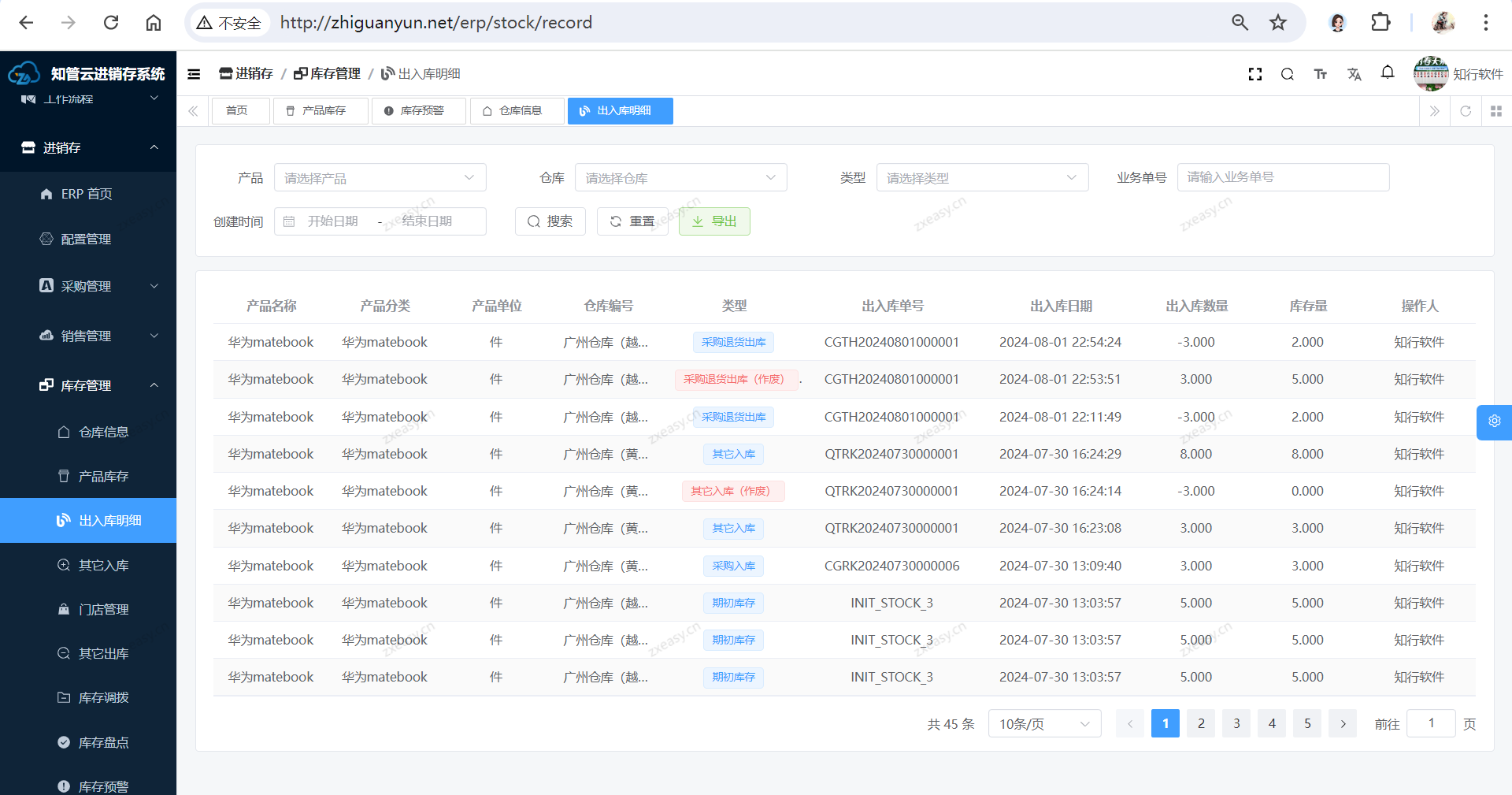Click 导出 export button
The width and height of the screenshot is (1512, 795).
tap(714, 221)
